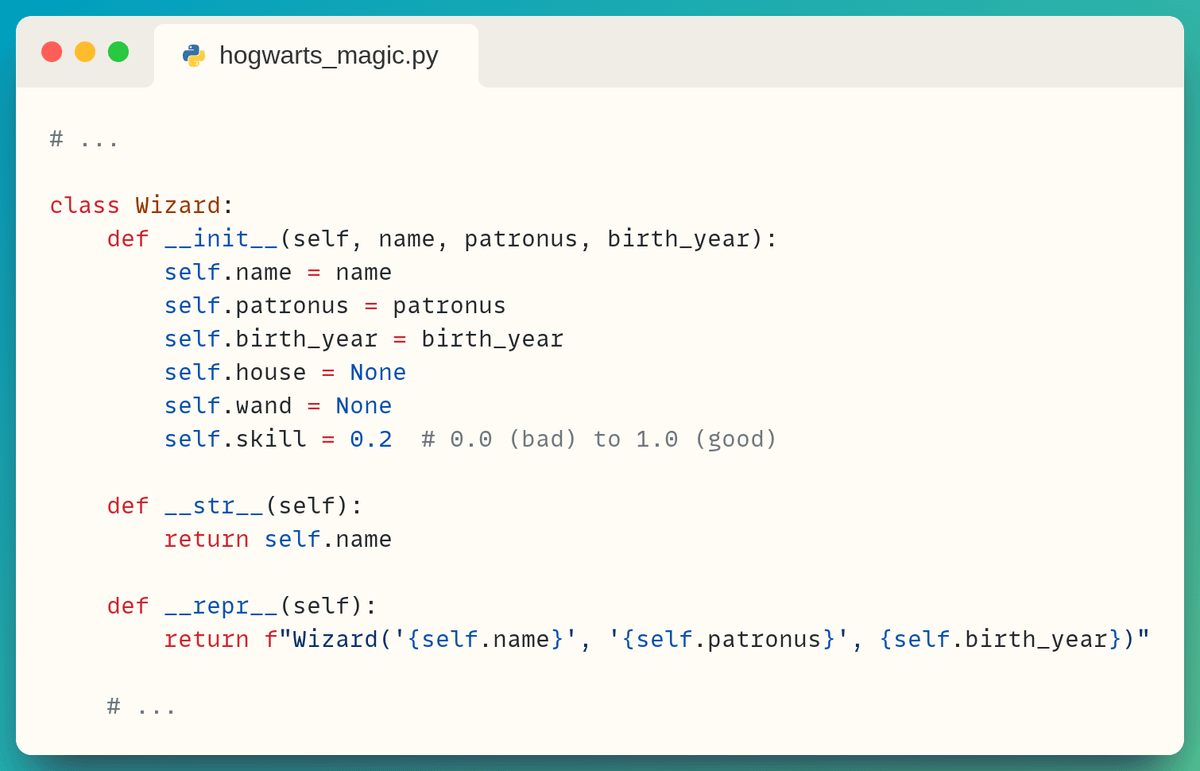Click the indented "# ..." comment at the bottom
Screen dimensions: 1200x771
pos(142,706)
